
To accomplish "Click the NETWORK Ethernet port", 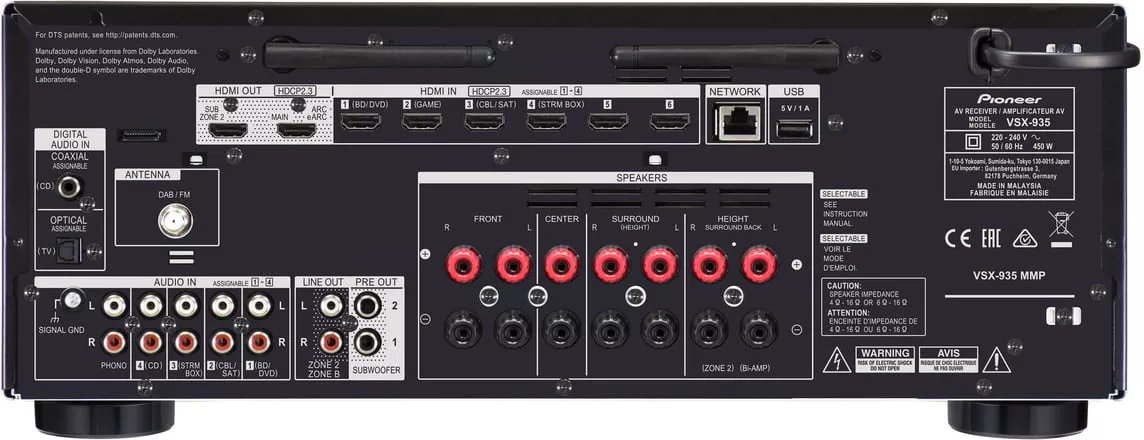I will (735, 123).
